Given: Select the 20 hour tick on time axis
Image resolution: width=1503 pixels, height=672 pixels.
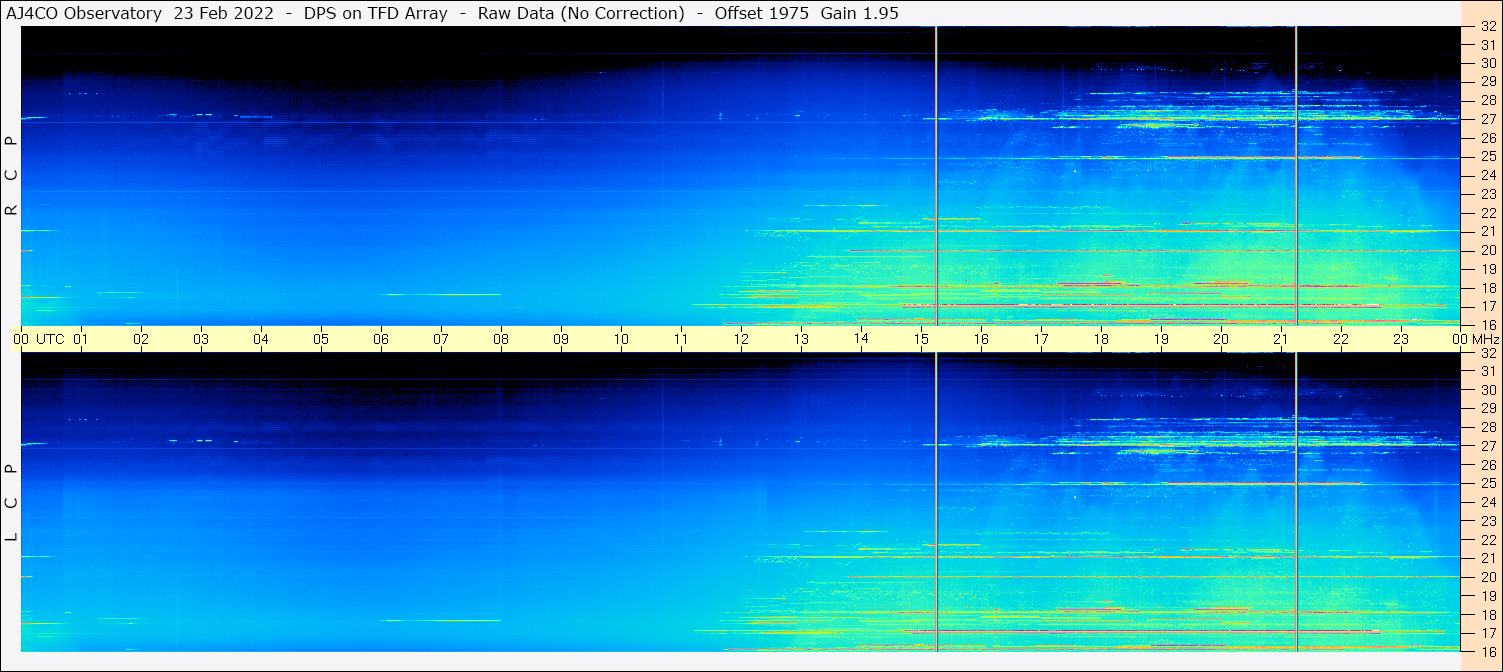Looking at the screenshot, I should click(x=1221, y=339).
